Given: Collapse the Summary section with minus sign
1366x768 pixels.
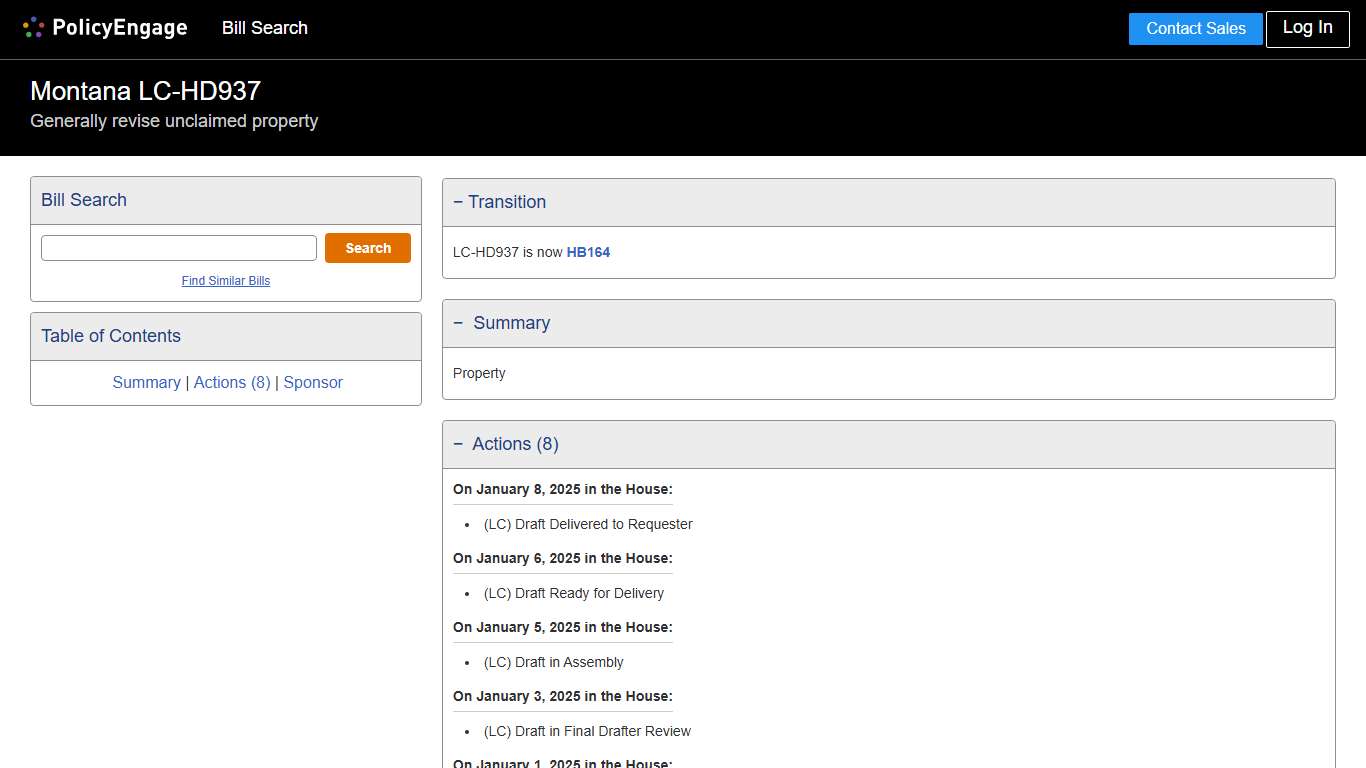Looking at the screenshot, I should tap(458, 323).
